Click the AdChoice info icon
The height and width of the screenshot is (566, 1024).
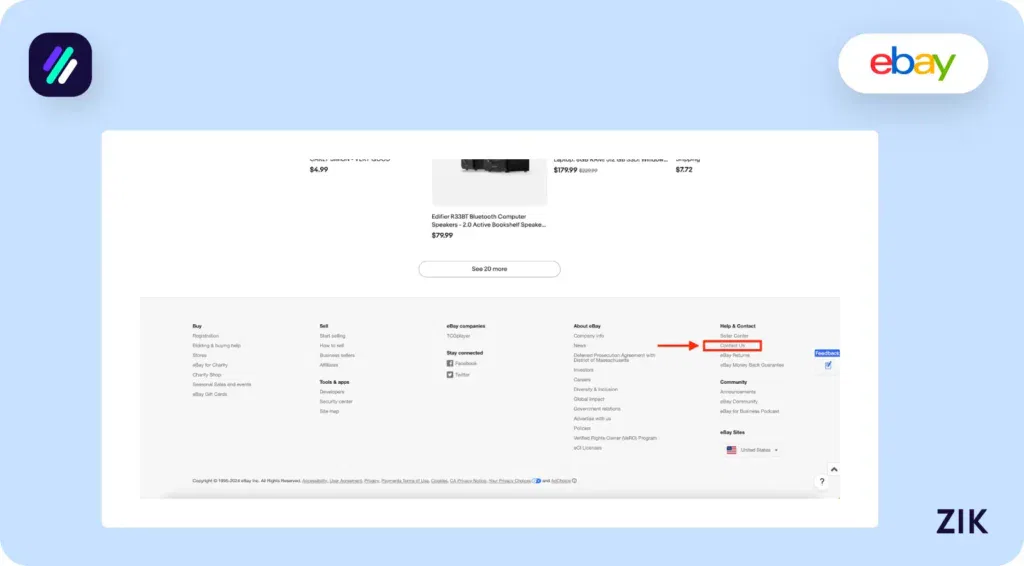[574, 481]
